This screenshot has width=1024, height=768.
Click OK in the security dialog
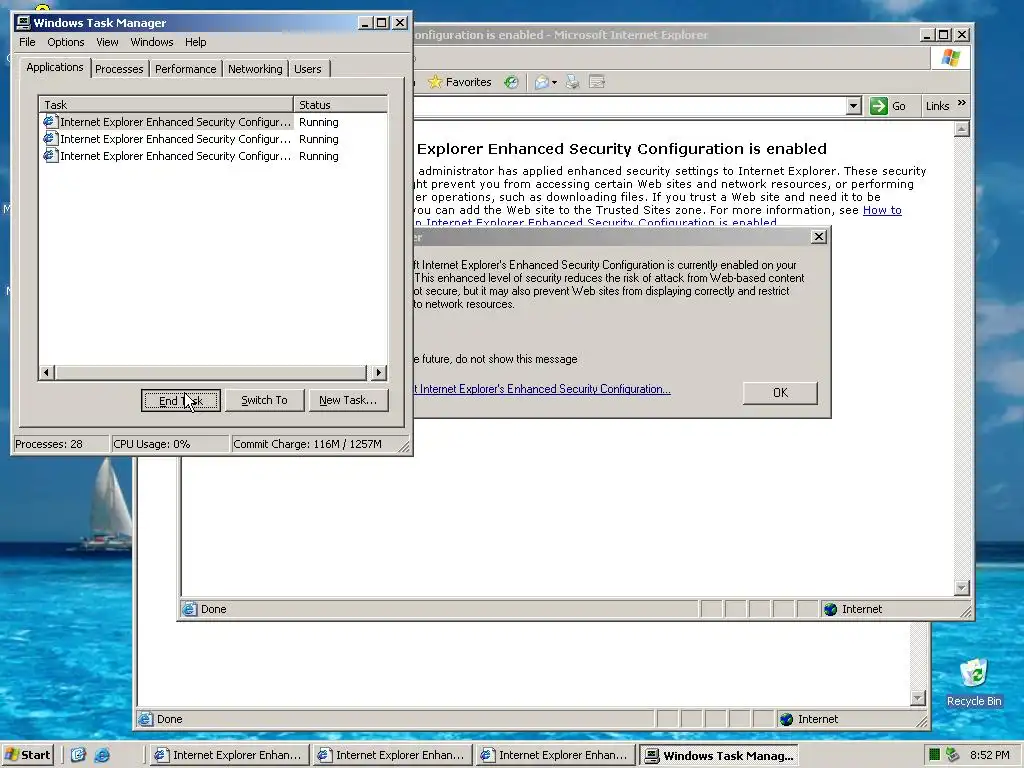pyautogui.click(x=780, y=393)
